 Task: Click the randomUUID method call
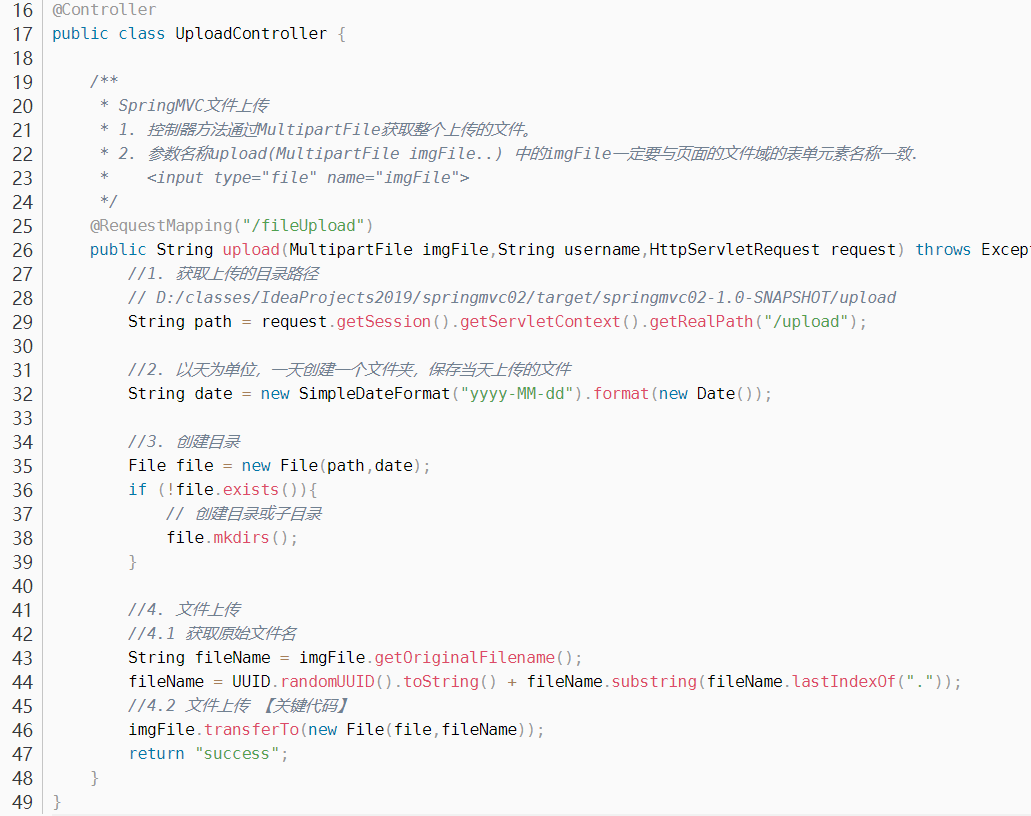(x=327, y=682)
